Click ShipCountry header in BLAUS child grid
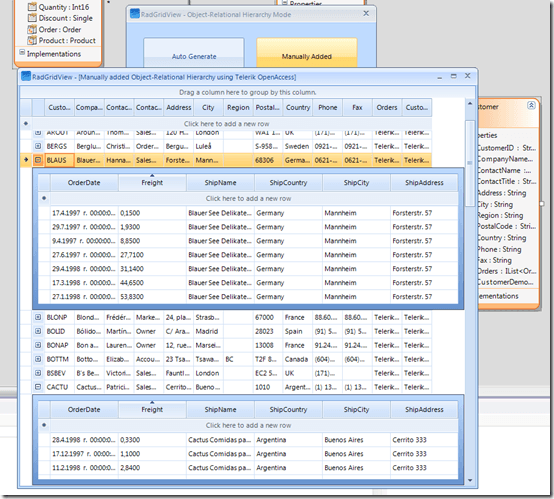Viewport: 554px width, 499px height. [288, 183]
